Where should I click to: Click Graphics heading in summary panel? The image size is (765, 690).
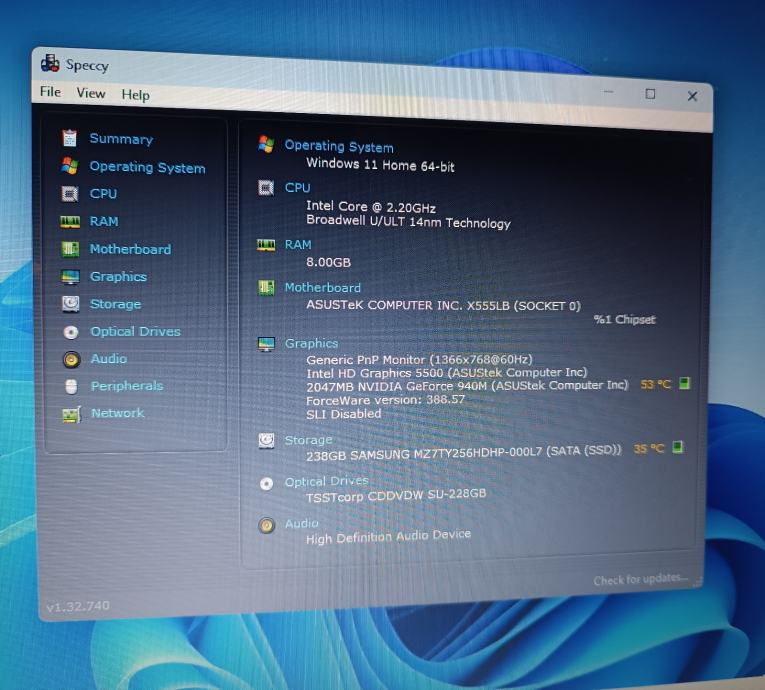[x=311, y=344]
